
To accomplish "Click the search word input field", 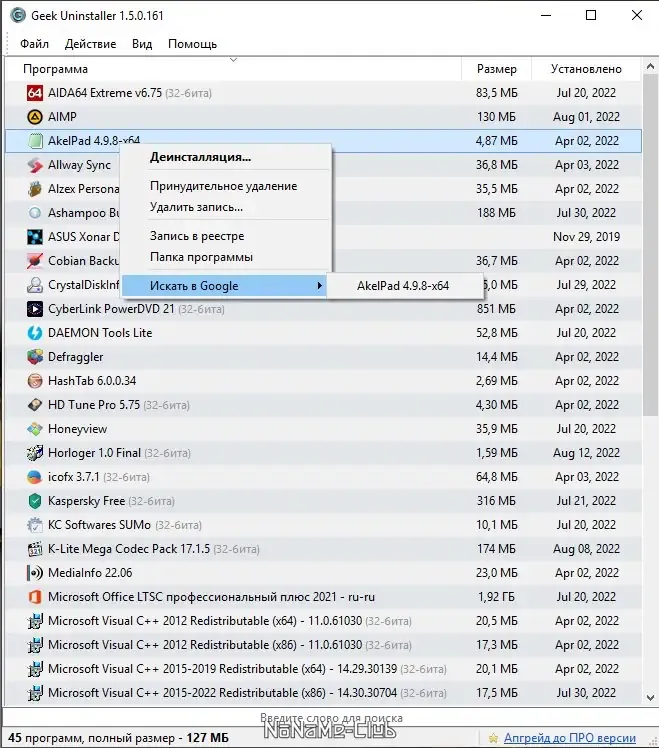I will [x=331, y=718].
